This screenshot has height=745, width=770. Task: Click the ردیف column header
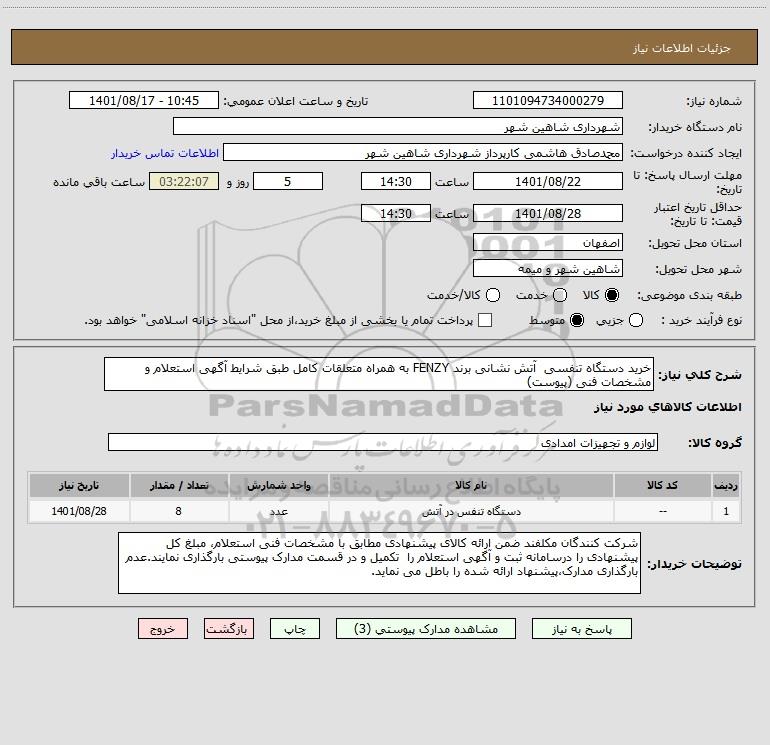[726, 485]
